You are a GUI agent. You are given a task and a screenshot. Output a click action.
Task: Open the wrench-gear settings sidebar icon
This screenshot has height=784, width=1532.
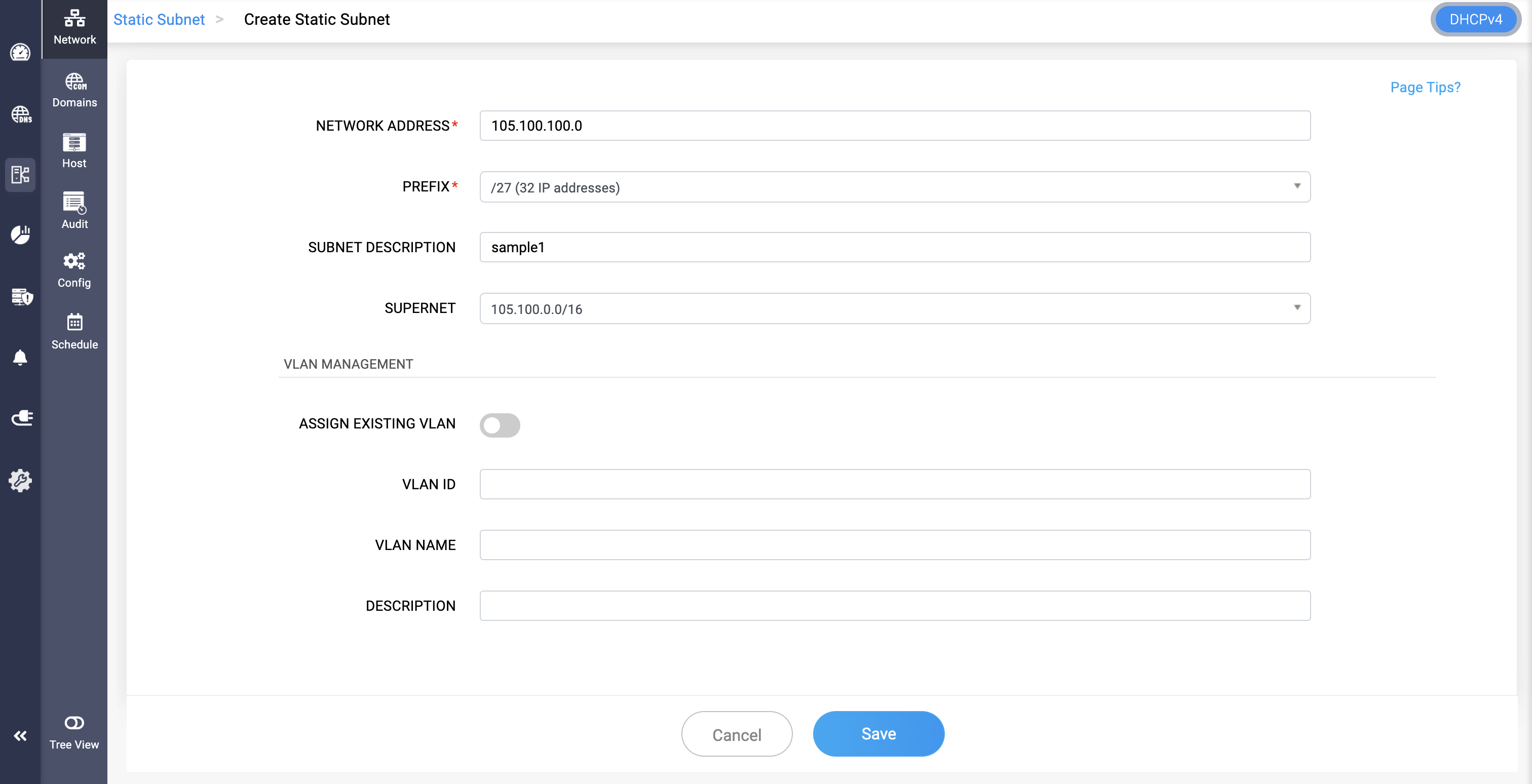(x=20, y=480)
